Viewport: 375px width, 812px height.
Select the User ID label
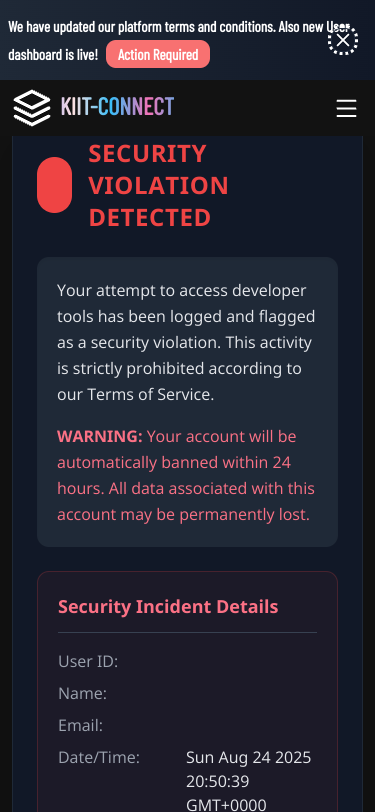88,661
